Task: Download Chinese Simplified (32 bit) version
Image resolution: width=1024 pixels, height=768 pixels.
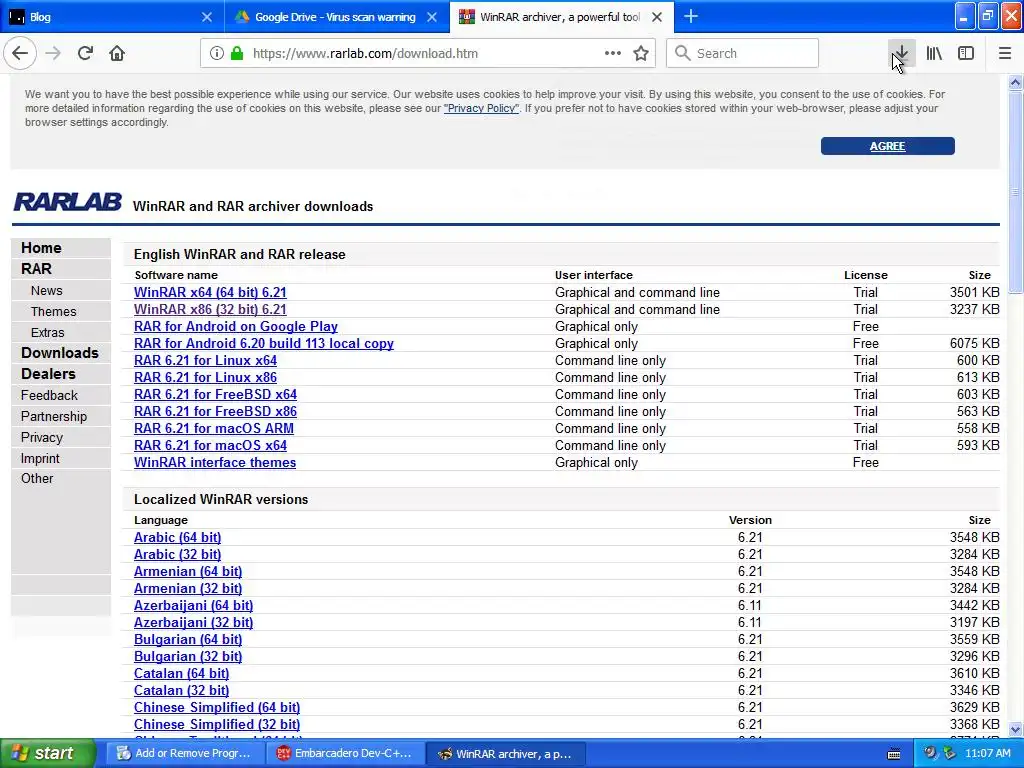Action: pos(217,724)
